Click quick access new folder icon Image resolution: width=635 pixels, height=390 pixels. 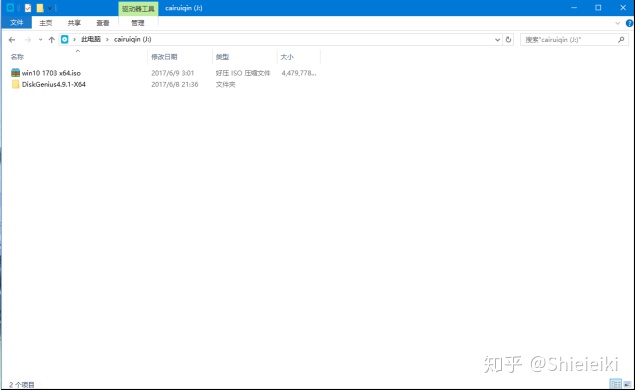pos(40,8)
